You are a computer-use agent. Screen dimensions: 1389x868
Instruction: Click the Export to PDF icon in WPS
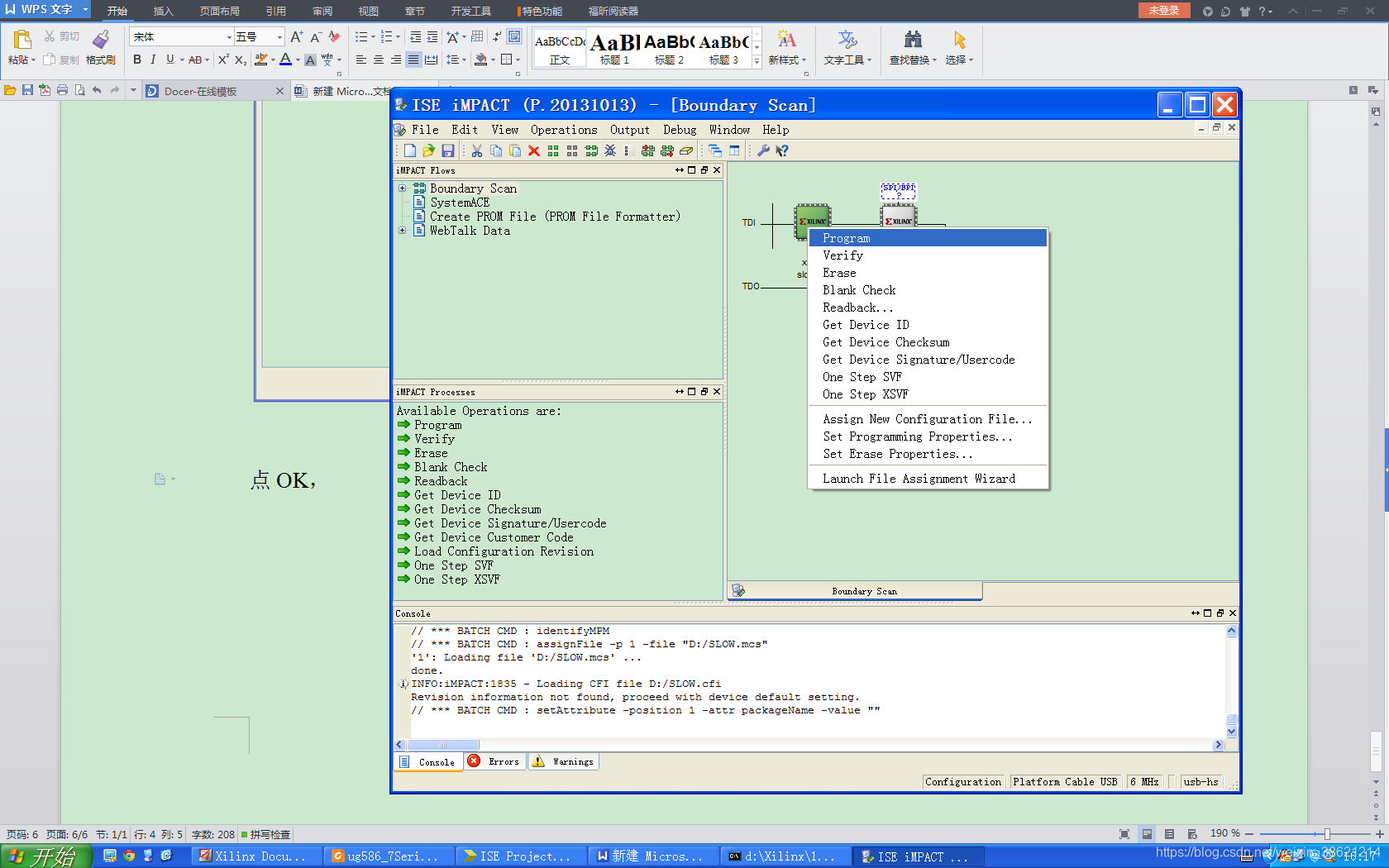(45, 90)
